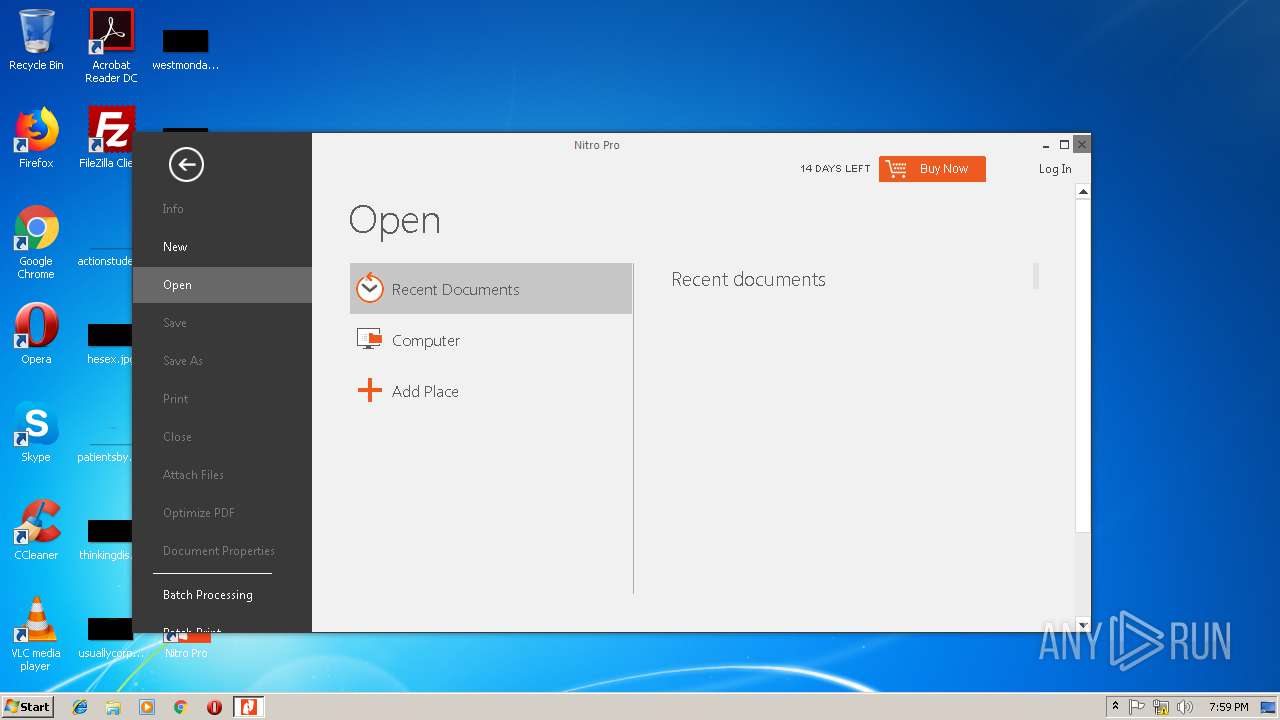Click the Nitro Pro taskbar button
1280x720 pixels.
click(x=248, y=707)
